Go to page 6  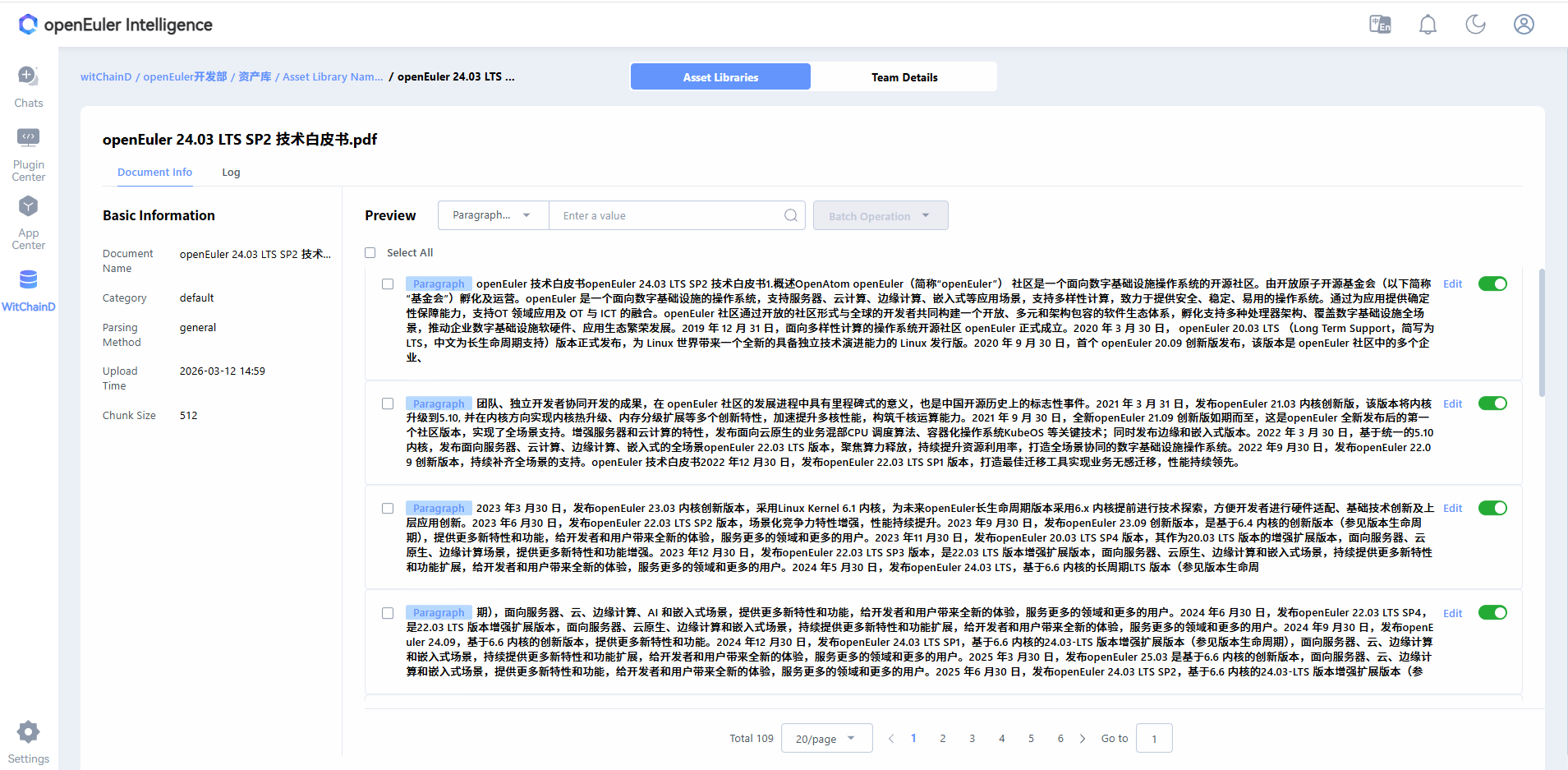[x=1061, y=739]
